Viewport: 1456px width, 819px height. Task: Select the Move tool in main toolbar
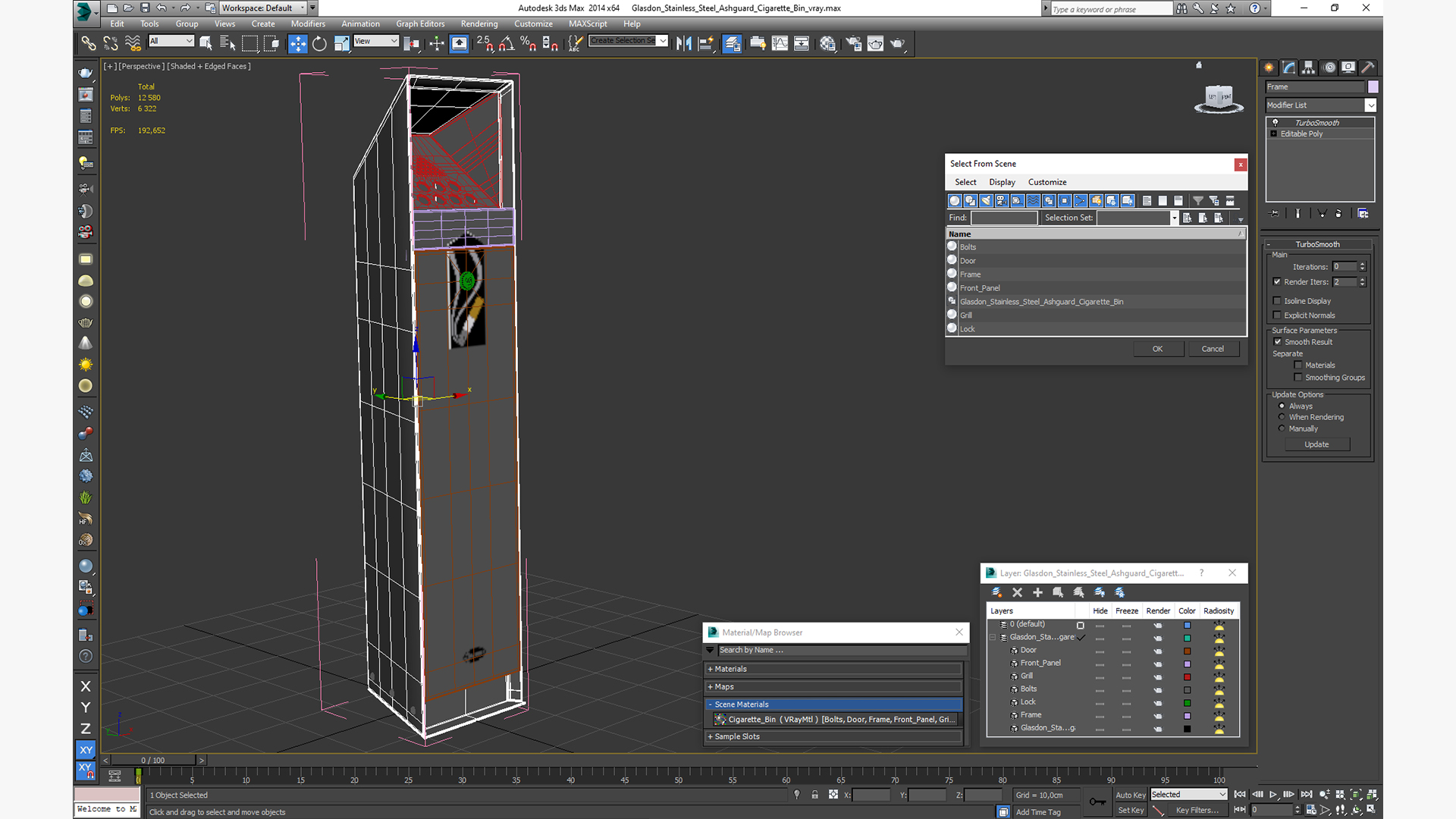pyautogui.click(x=297, y=43)
